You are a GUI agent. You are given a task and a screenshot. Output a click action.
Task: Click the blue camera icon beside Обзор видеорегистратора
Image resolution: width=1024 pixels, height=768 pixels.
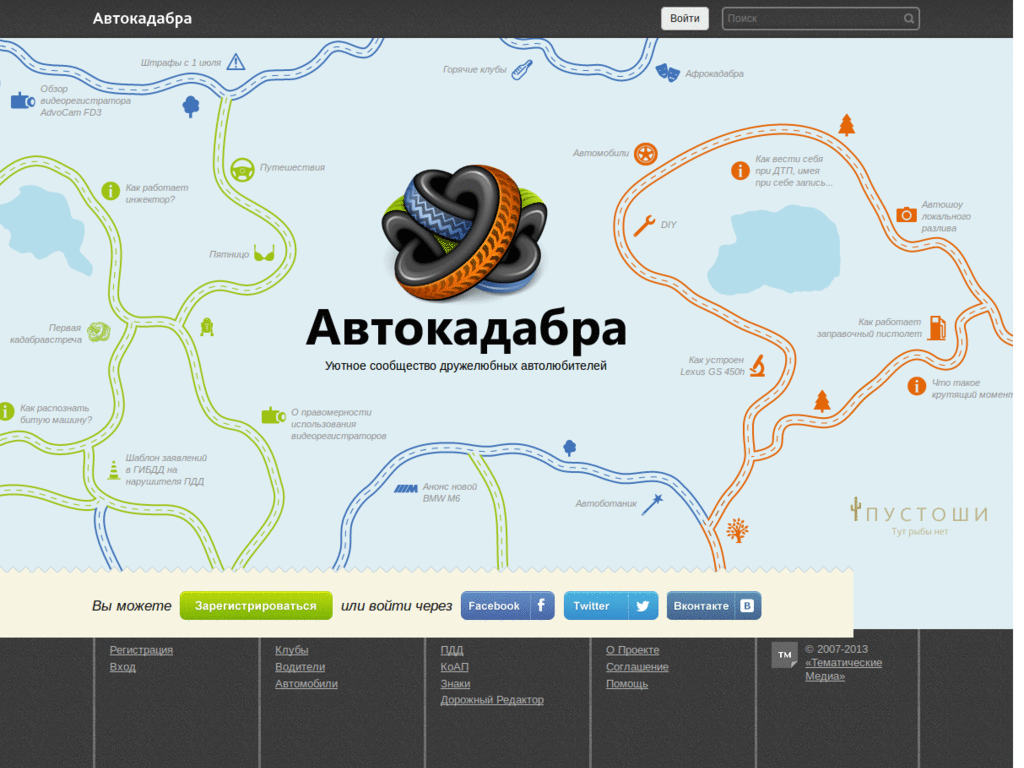tap(23, 101)
